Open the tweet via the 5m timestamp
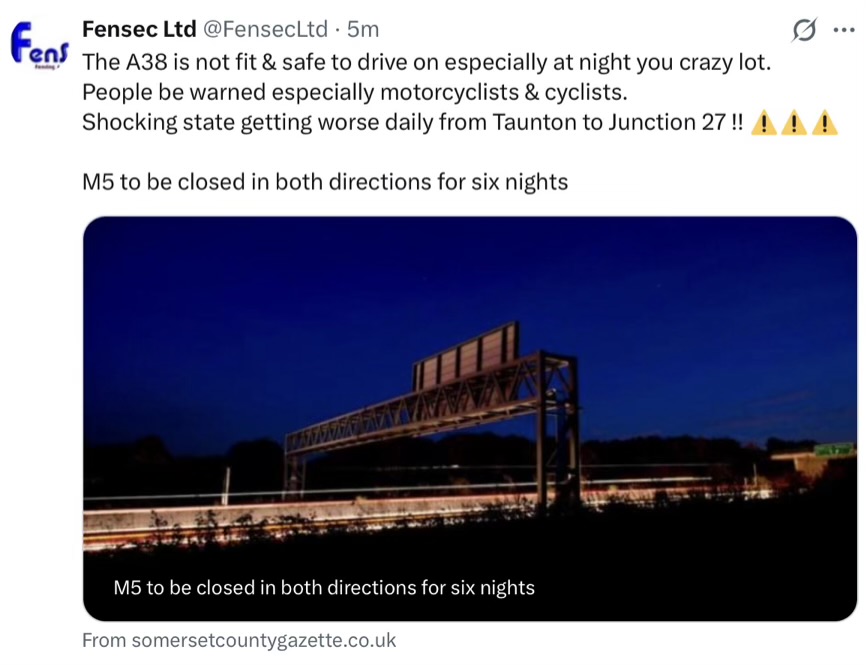Screen dimensions: 867x665 (x=362, y=29)
